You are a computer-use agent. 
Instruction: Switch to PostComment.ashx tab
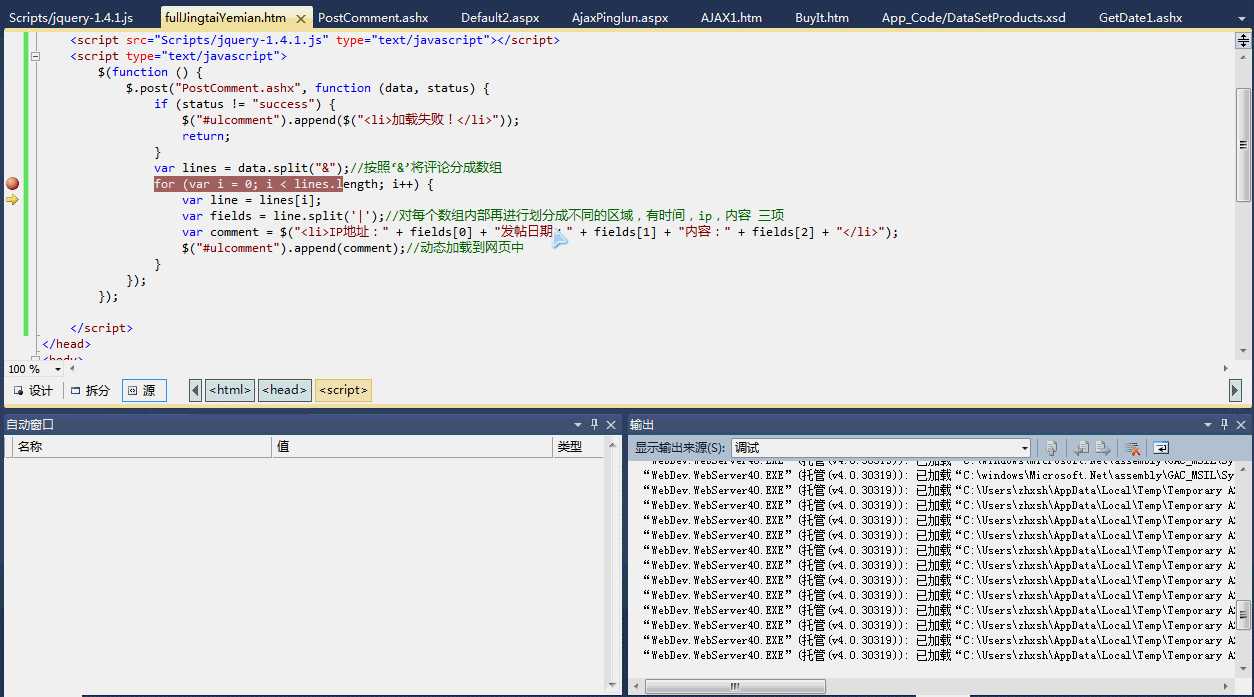pos(373,18)
